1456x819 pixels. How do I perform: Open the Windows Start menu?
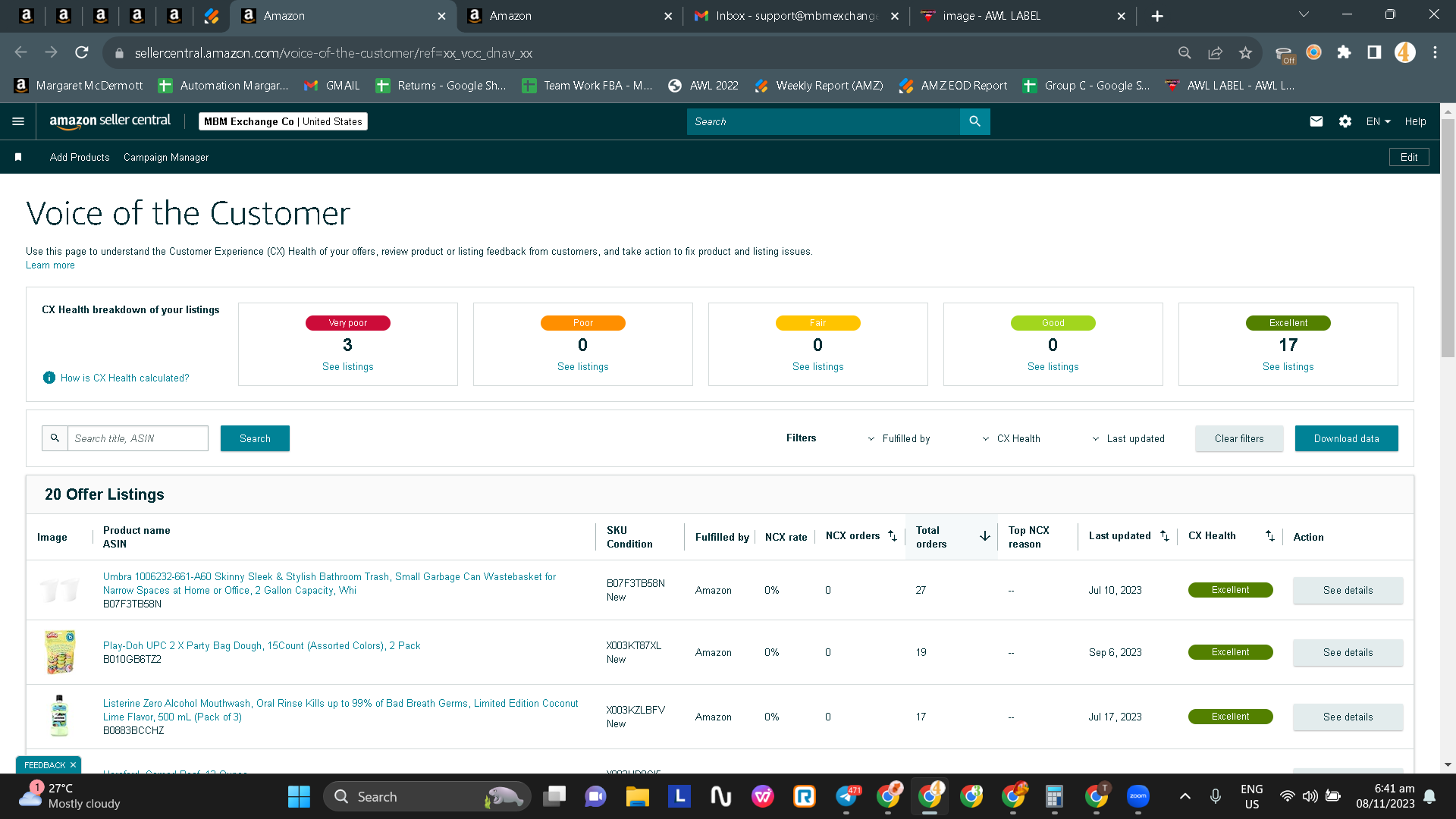[x=299, y=796]
